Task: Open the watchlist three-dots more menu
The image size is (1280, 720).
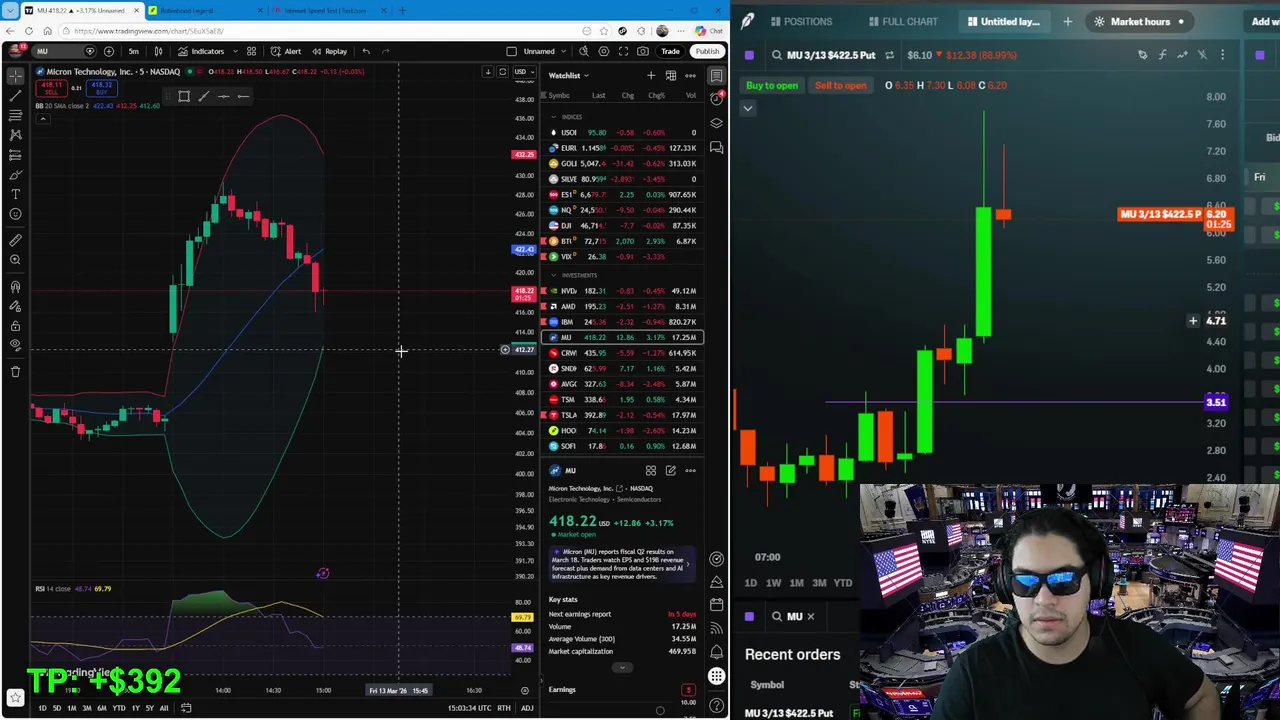Action: click(x=690, y=75)
